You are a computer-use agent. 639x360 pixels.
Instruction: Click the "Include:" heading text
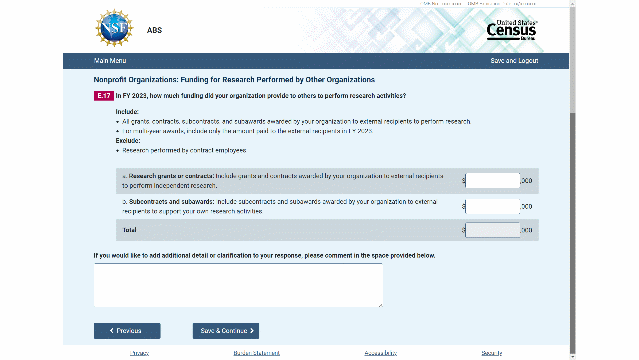point(127,112)
